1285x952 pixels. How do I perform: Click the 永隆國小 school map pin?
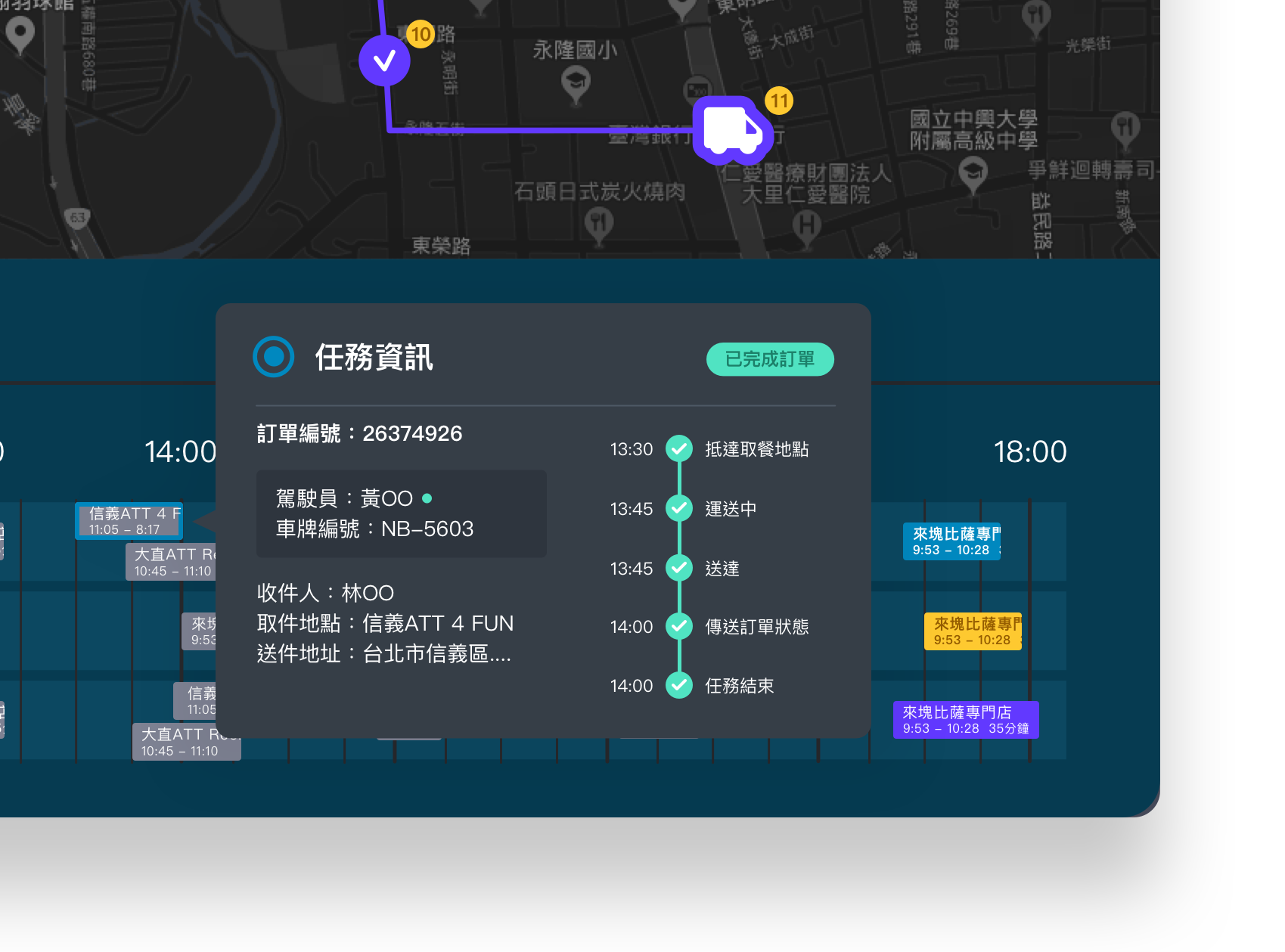click(x=576, y=84)
